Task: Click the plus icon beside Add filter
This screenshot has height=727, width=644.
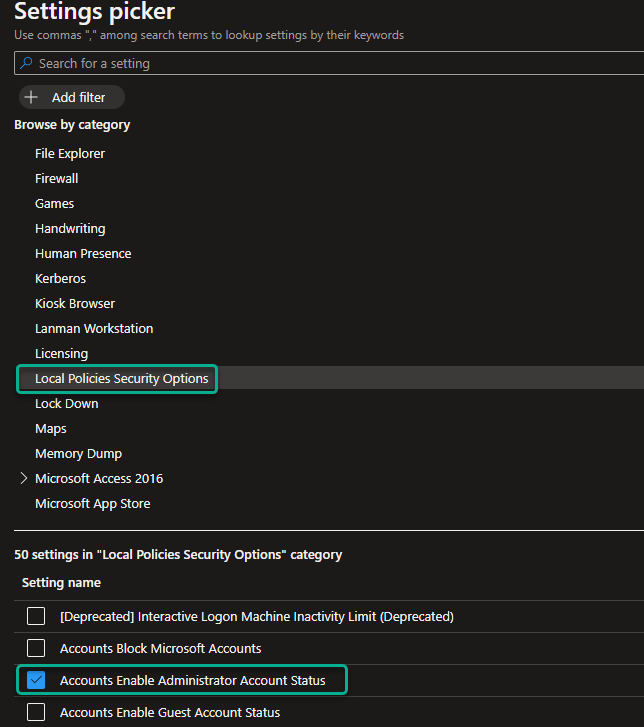Action: point(31,97)
